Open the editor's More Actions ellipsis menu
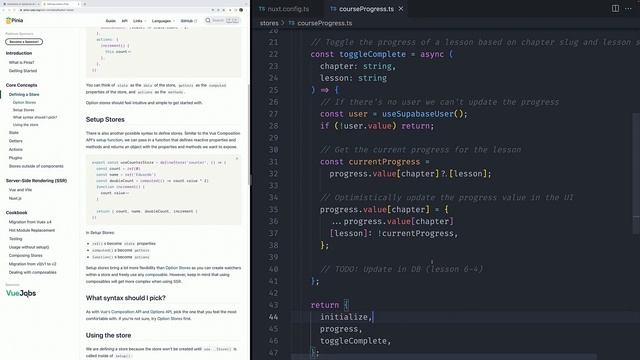 (628, 9)
